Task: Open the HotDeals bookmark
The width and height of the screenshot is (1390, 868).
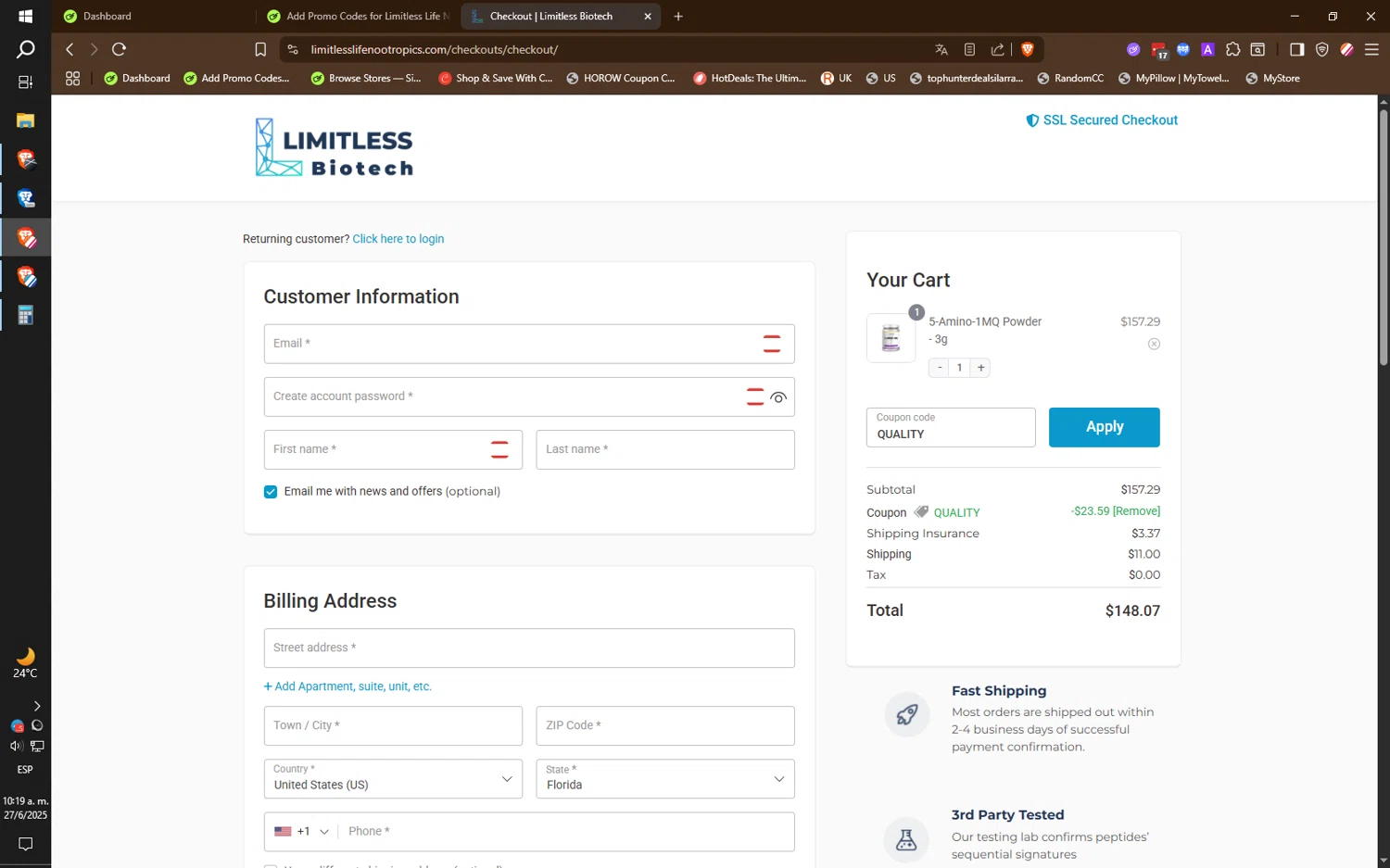Action: click(x=750, y=78)
